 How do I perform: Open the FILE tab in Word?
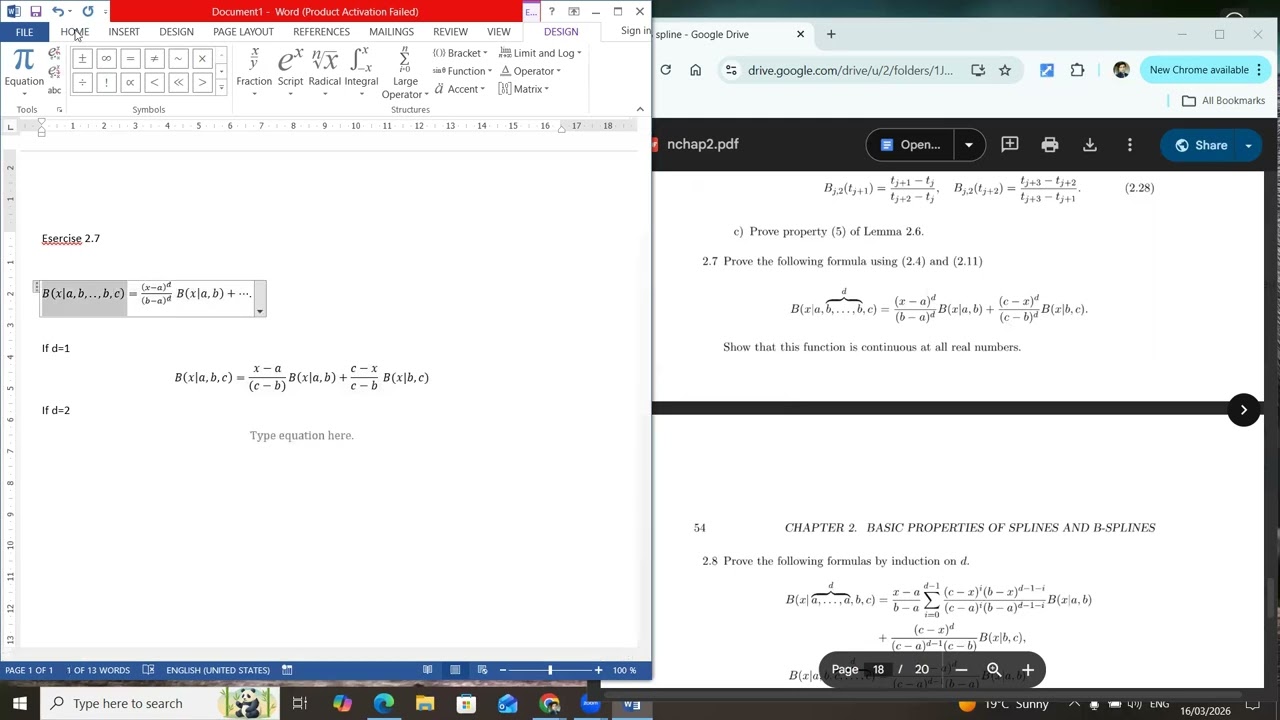click(x=24, y=32)
